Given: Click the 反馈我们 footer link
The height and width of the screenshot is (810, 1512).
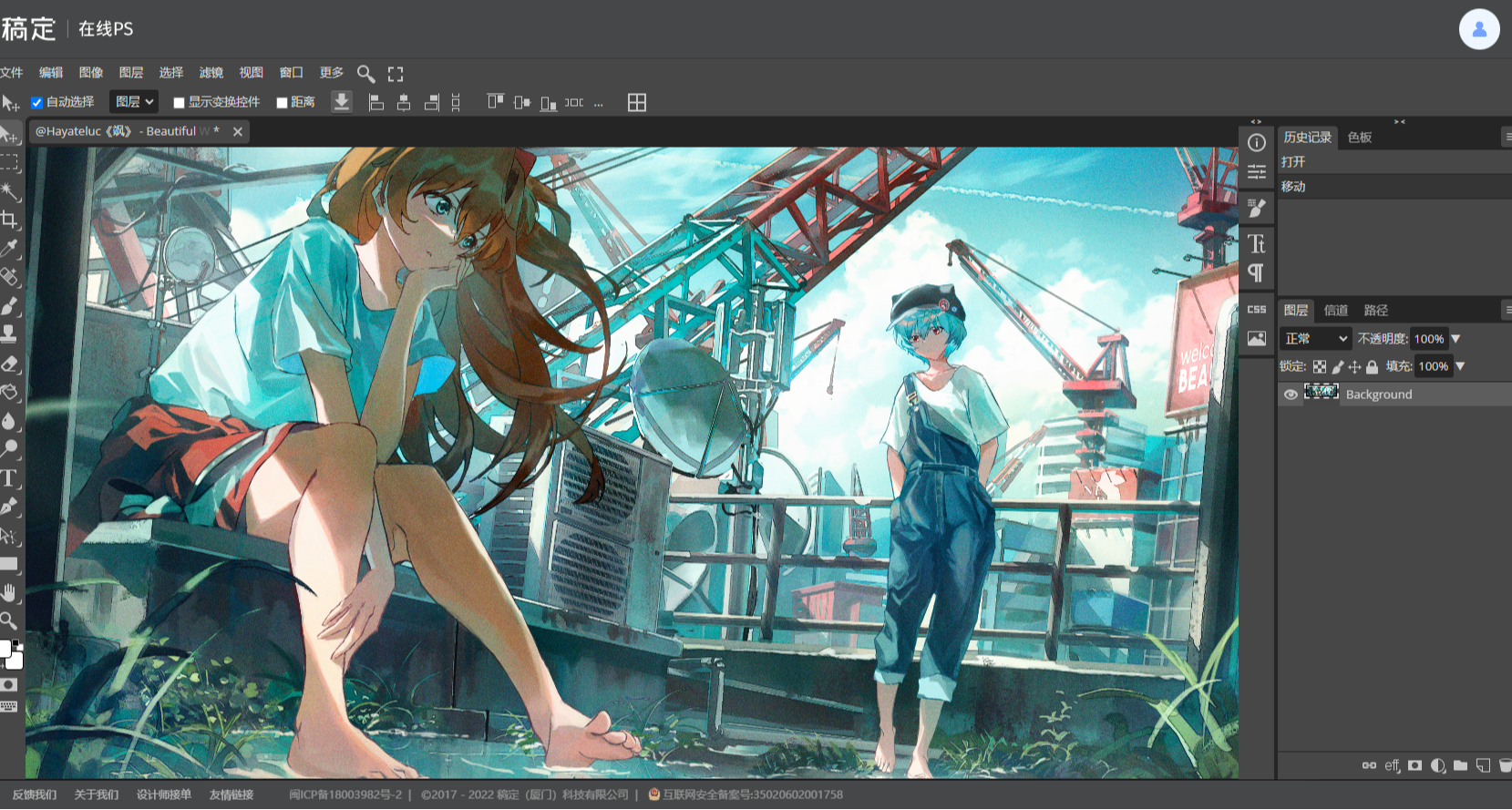Looking at the screenshot, I should [35, 795].
